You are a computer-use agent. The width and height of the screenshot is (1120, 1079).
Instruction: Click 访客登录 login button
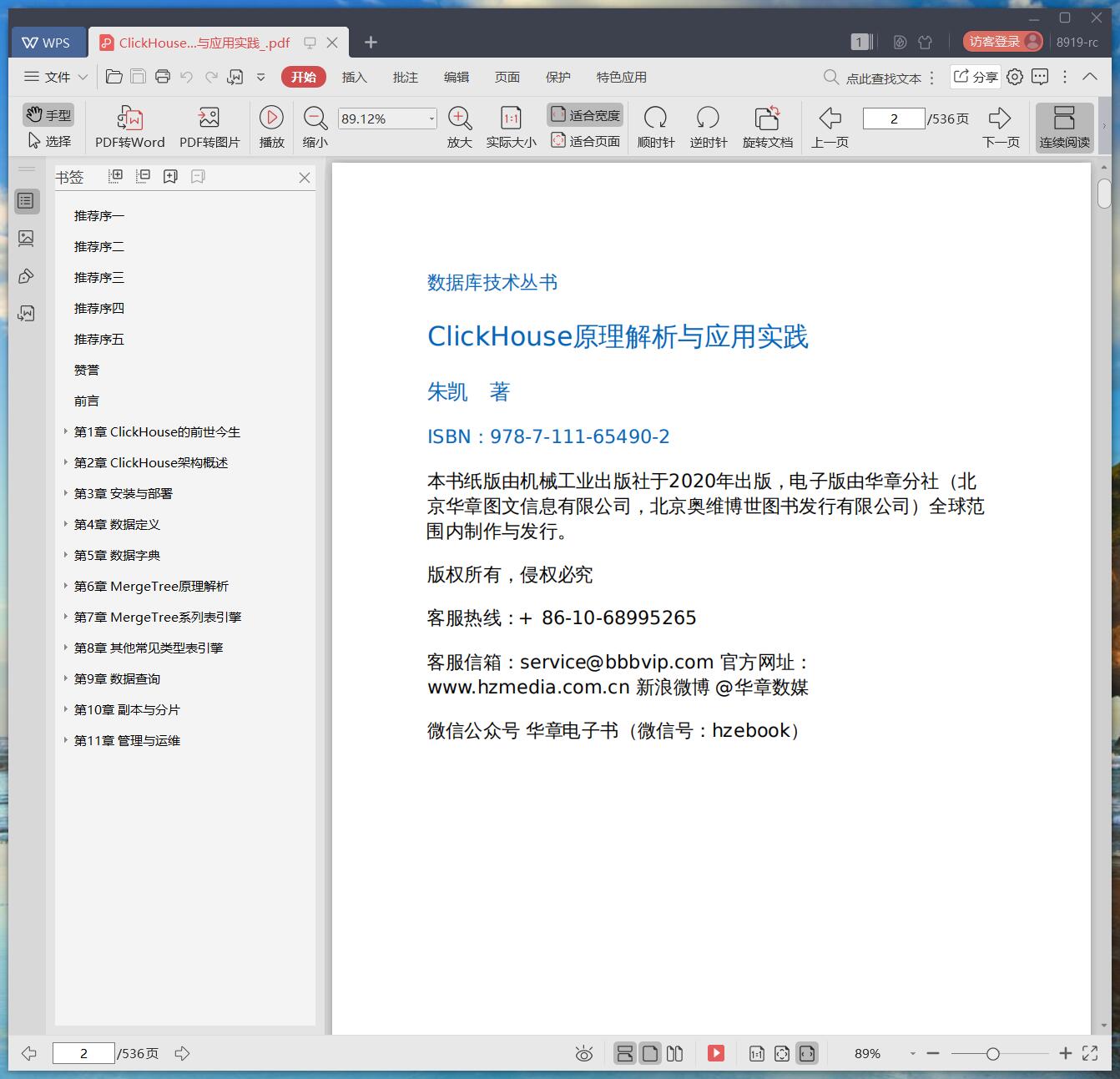[x=1002, y=42]
